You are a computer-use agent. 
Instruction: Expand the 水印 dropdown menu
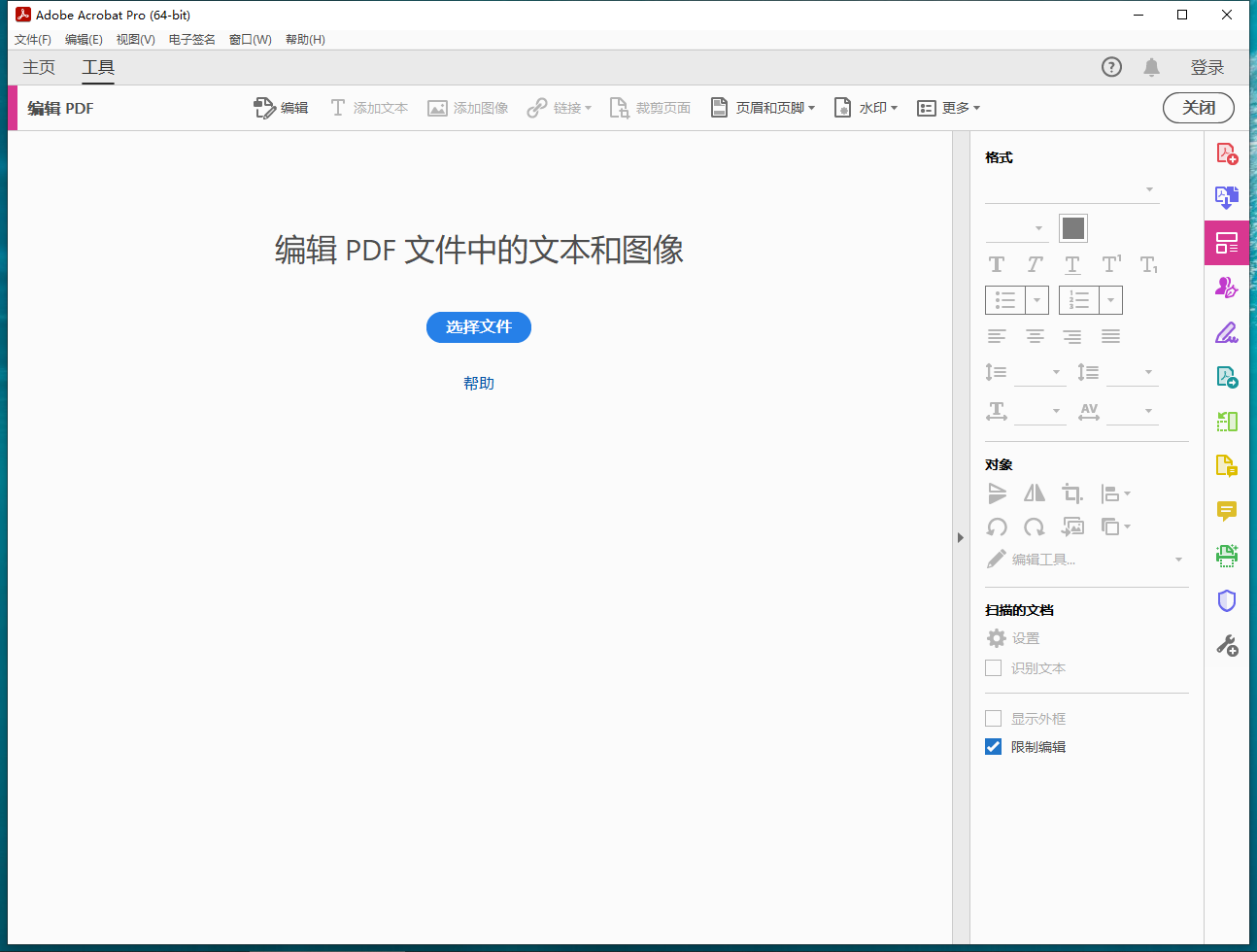(866, 108)
